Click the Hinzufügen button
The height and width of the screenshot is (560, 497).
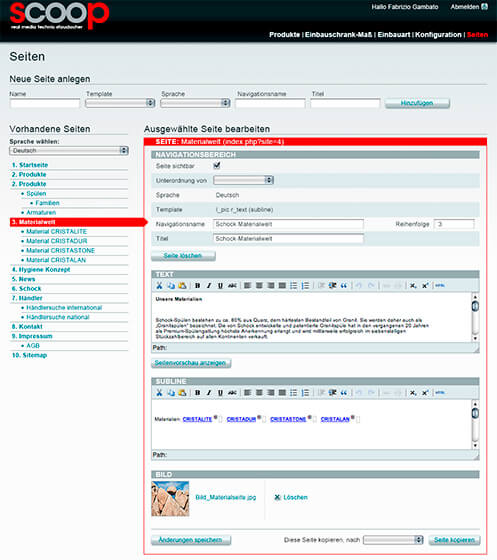tap(417, 103)
